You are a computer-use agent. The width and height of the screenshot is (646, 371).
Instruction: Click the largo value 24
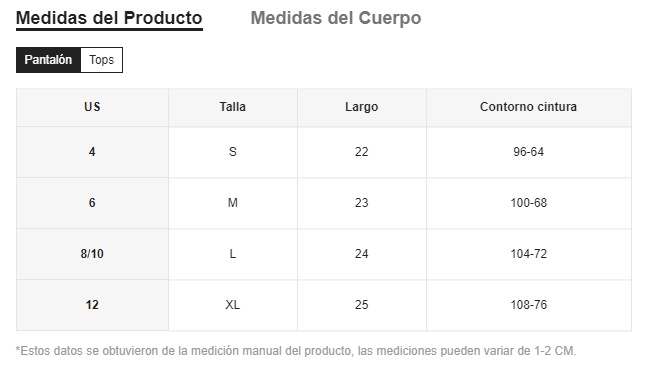coord(362,254)
